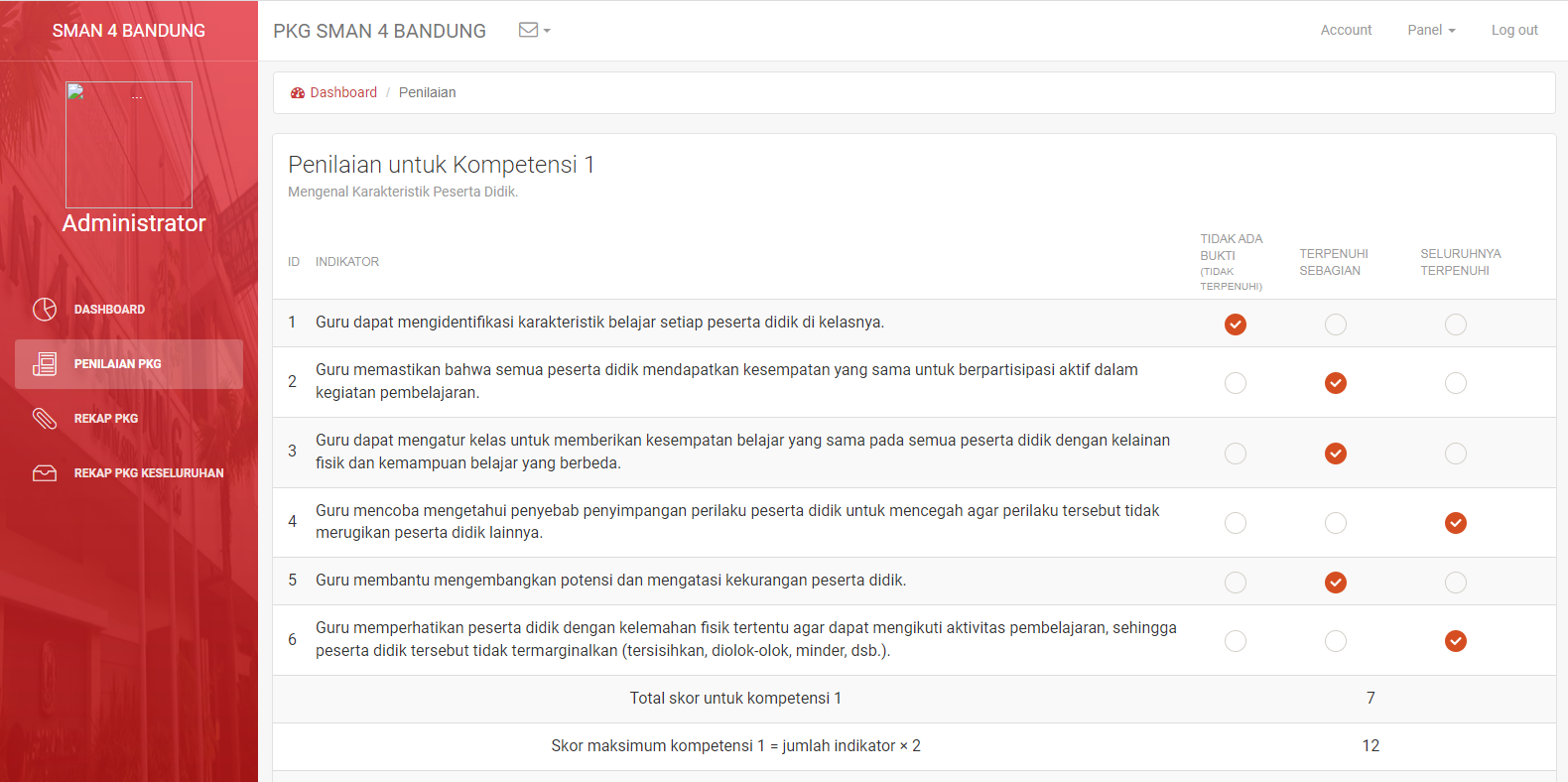The height and width of the screenshot is (782, 1568).
Task: Click the ID column header
Action: (294, 262)
